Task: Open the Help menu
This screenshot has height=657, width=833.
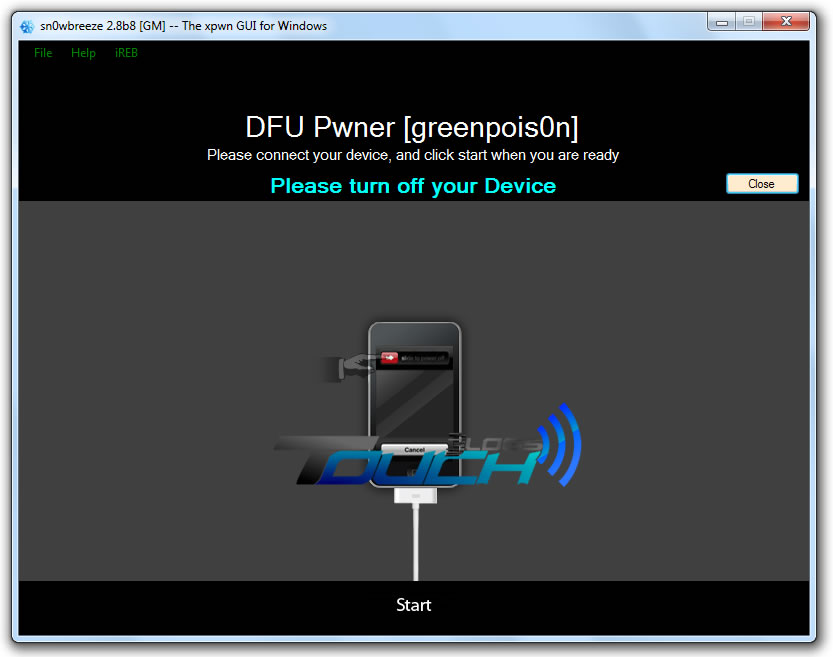Action: [x=83, y=53]
